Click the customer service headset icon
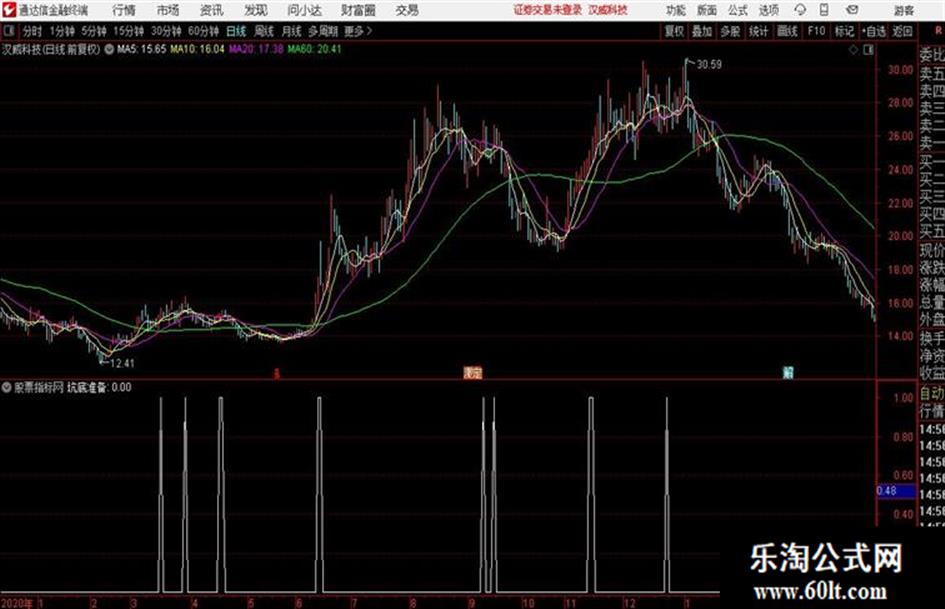The width and height of the screenshot is (945, 609). (x=800, y=10)
